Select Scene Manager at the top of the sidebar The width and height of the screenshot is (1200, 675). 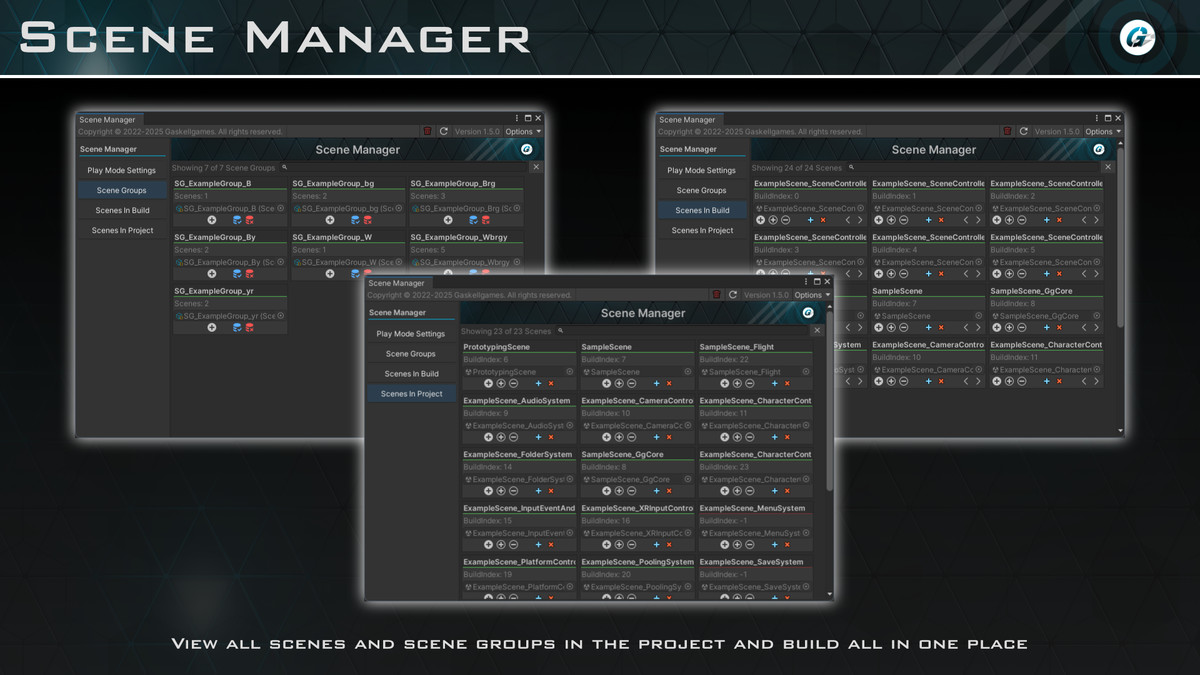point(396,314)
